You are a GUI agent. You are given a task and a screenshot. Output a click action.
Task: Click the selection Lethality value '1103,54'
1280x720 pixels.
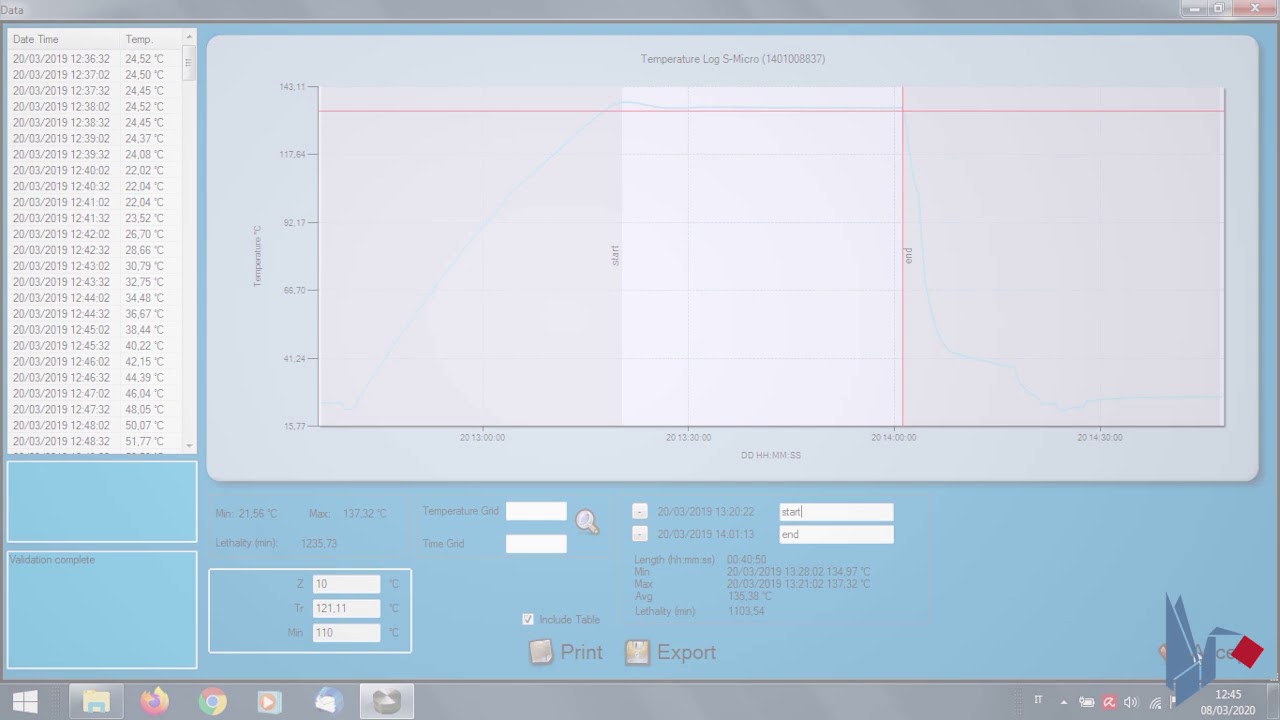pos(746,611)
